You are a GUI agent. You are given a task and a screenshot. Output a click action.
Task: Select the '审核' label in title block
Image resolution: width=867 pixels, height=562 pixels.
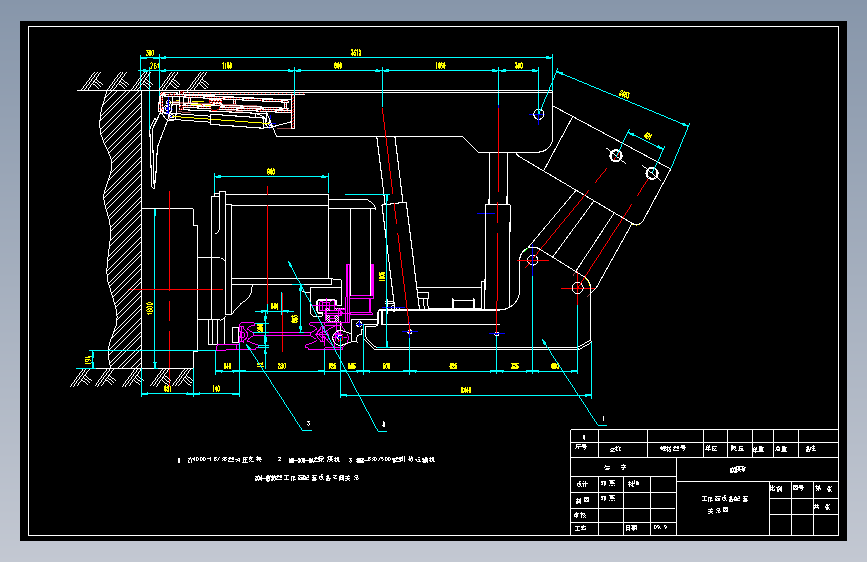[x=580, y=515]
